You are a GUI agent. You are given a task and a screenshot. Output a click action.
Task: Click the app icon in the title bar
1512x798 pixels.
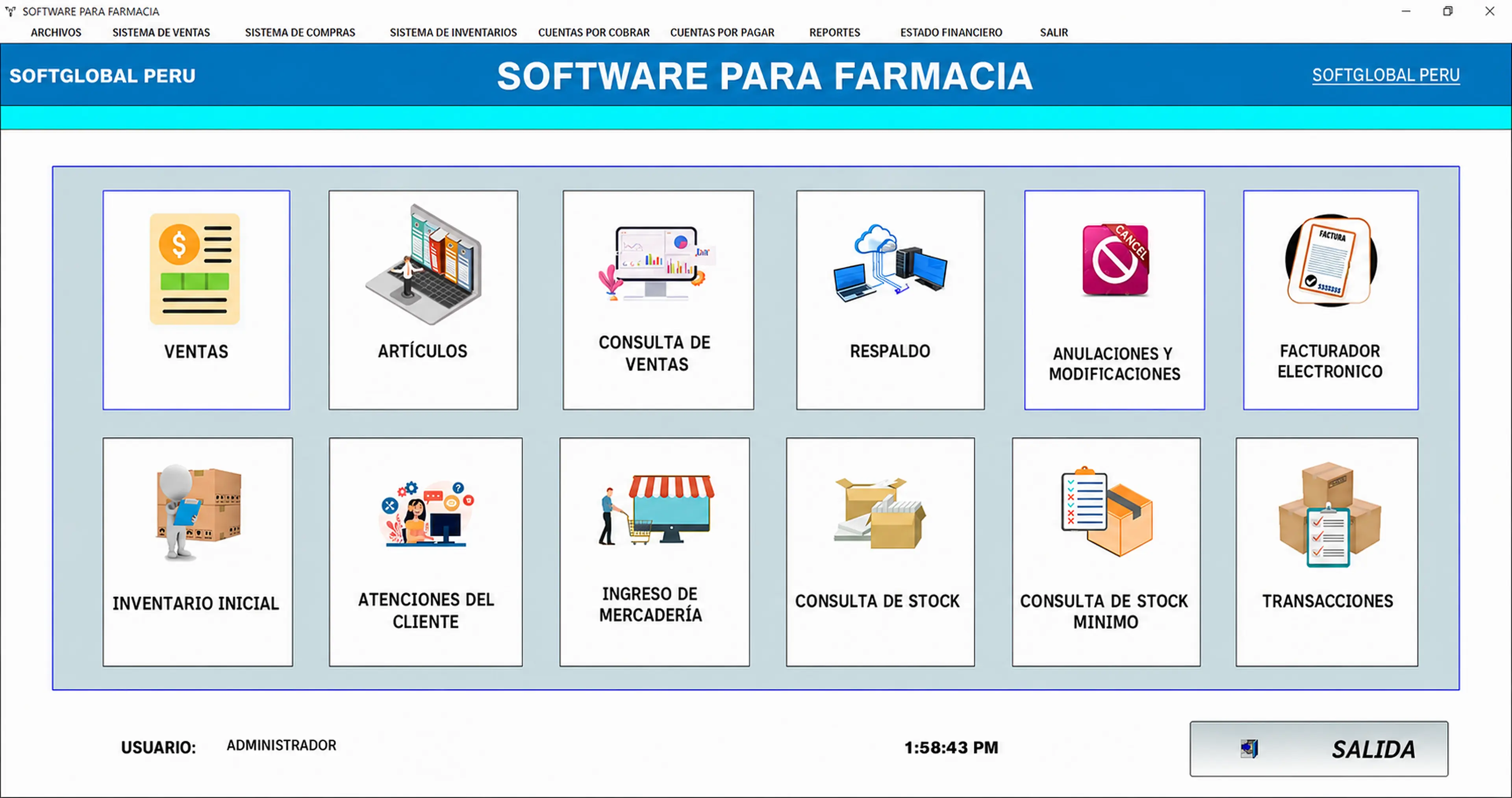point(10,11)
